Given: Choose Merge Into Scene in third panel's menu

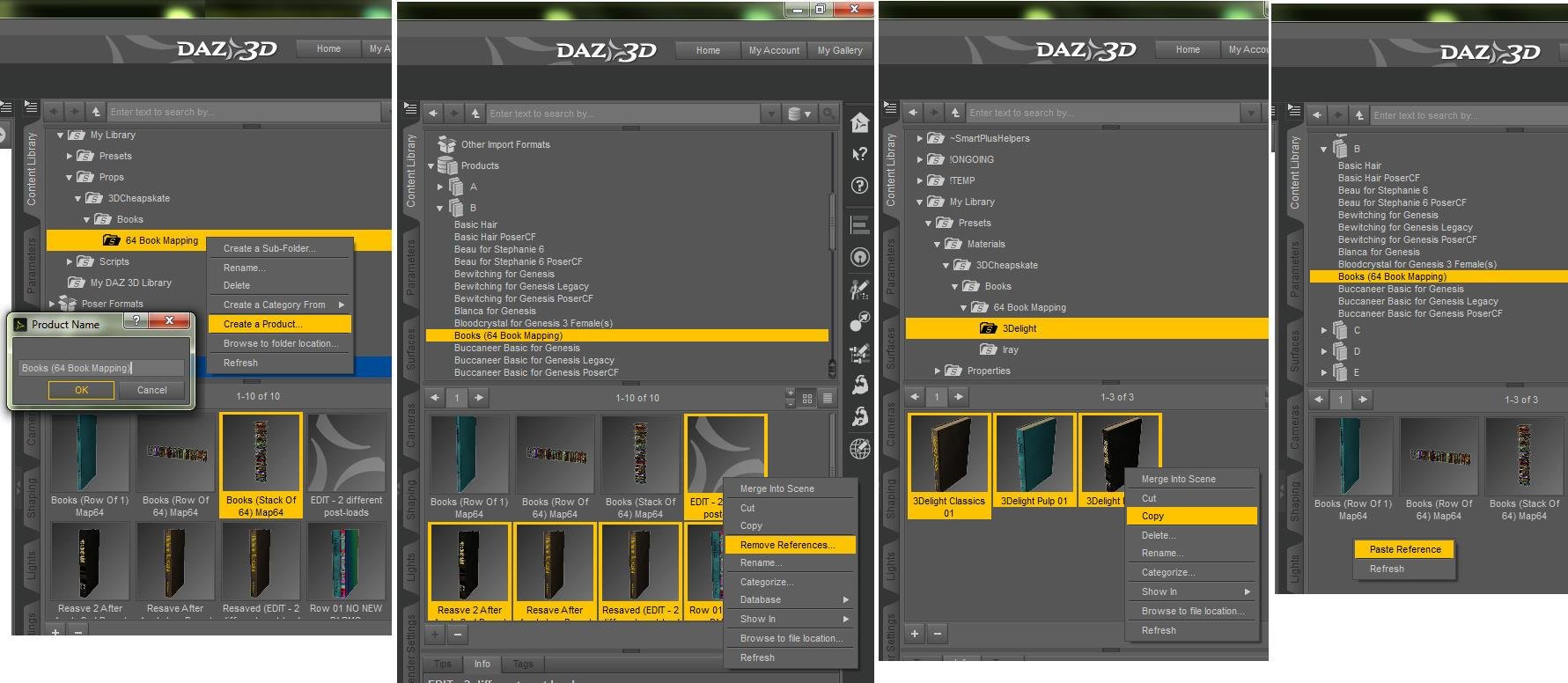Looking at the screenshot, I should click(x=1192, y=479).
